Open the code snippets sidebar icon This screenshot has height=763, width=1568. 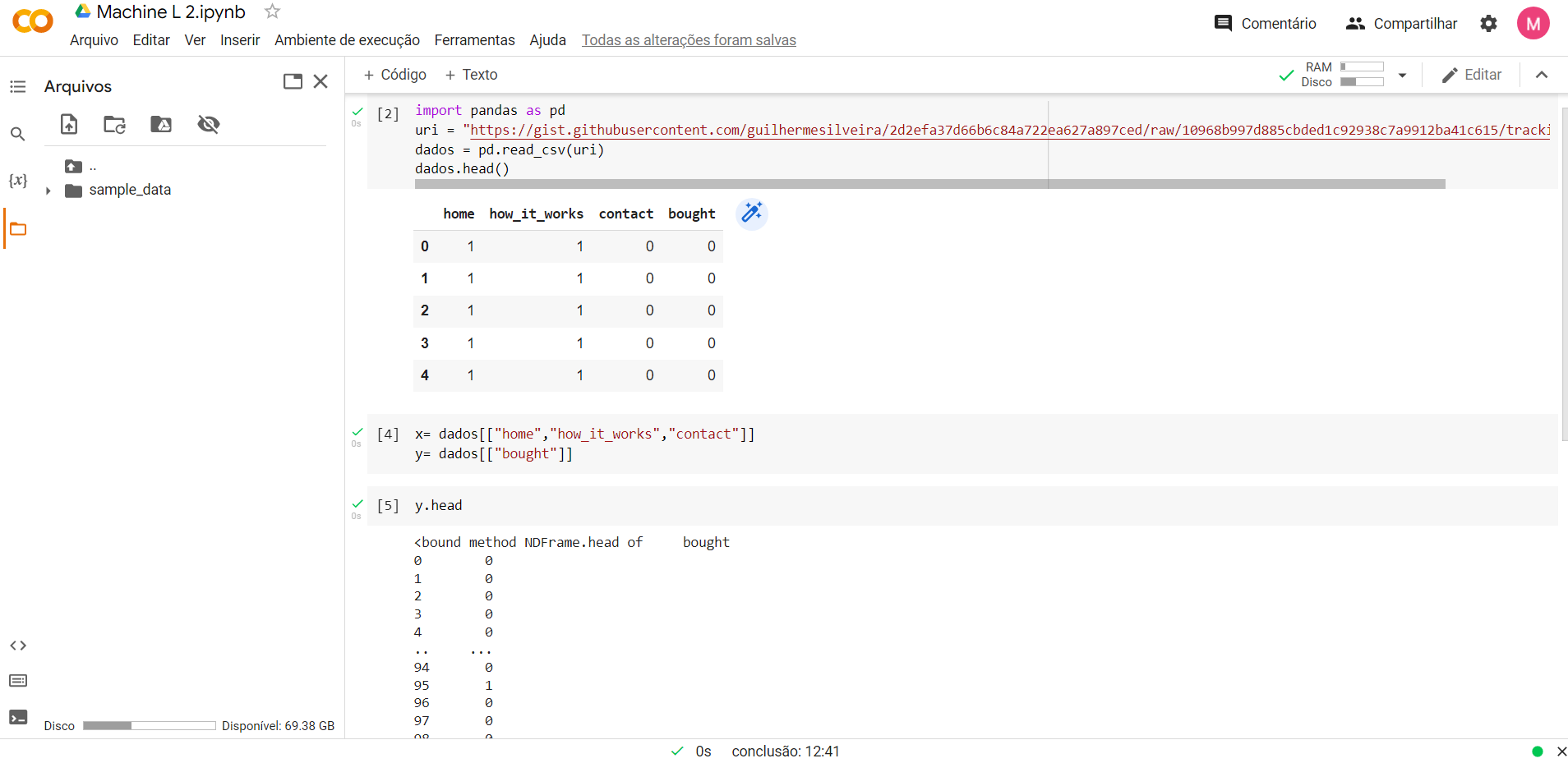tap(18, 646)
